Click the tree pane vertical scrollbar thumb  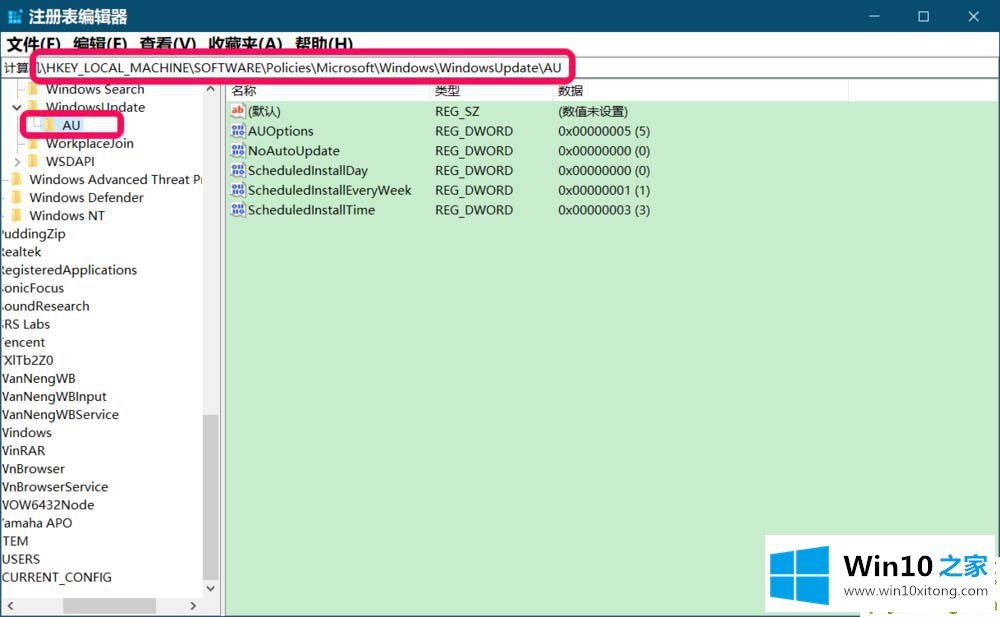click(x=210, y=497)
